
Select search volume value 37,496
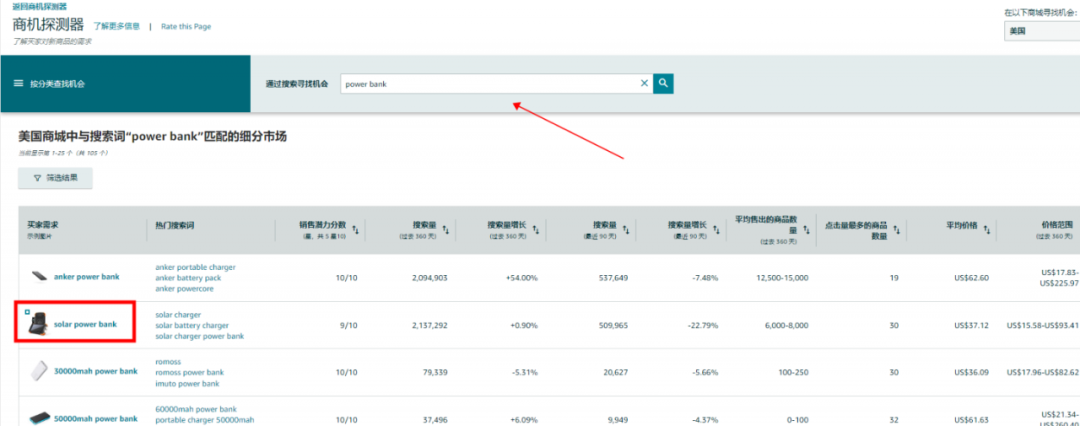433,419
